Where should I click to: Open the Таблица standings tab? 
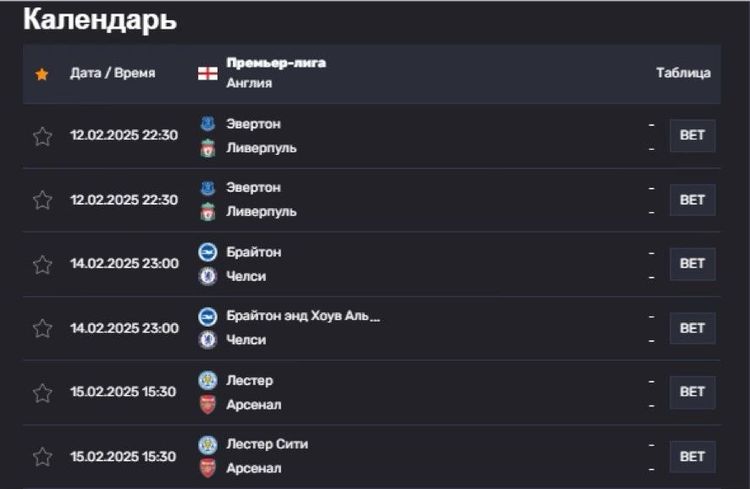[683, 73]
